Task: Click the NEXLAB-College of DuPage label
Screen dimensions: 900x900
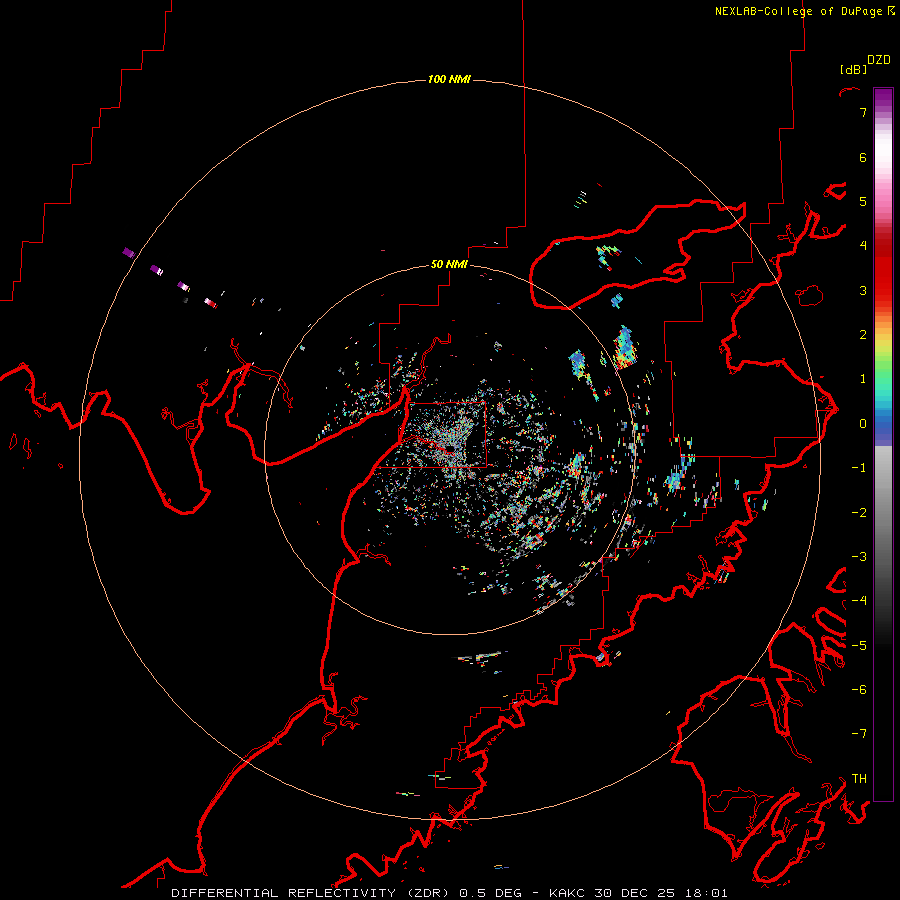Action: (798, 11)
